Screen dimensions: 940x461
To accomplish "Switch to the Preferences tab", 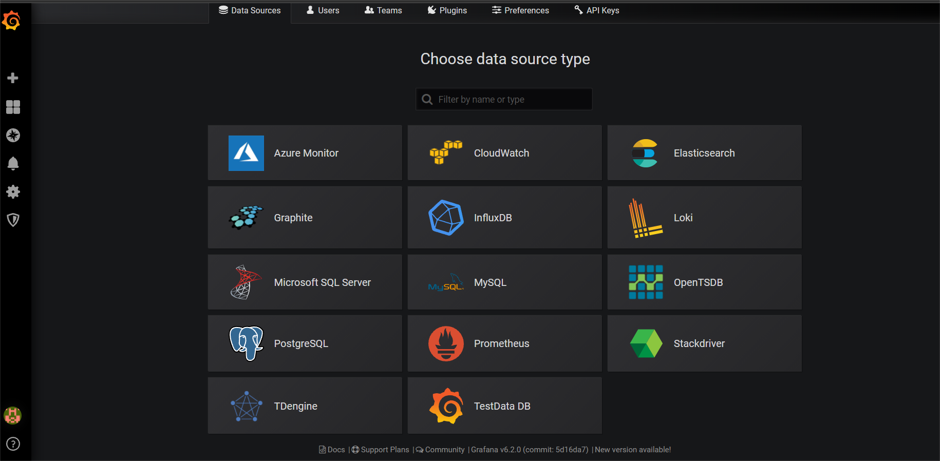I will tap(520, 11).
